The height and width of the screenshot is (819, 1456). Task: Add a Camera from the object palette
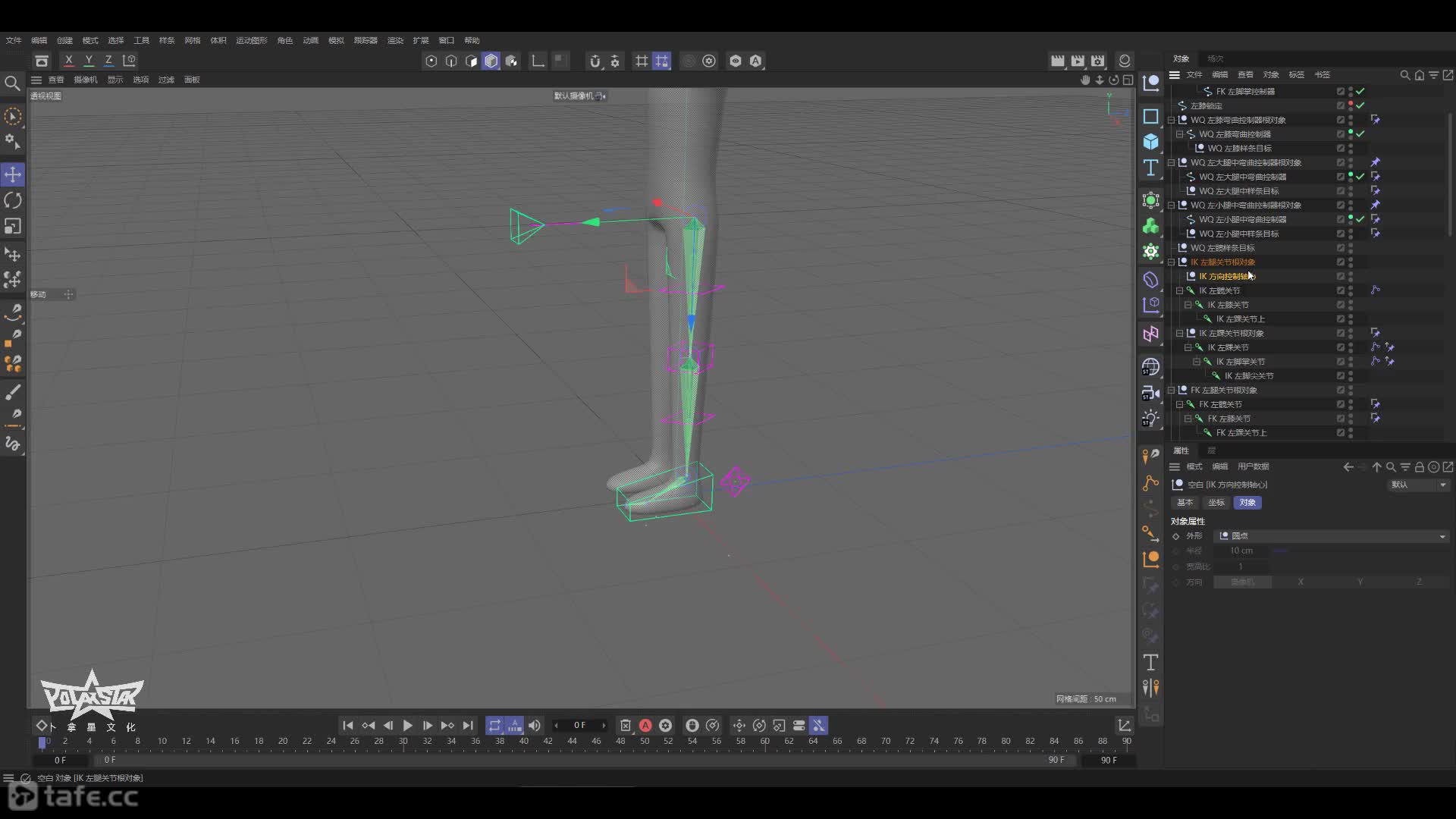(1150, 393)
